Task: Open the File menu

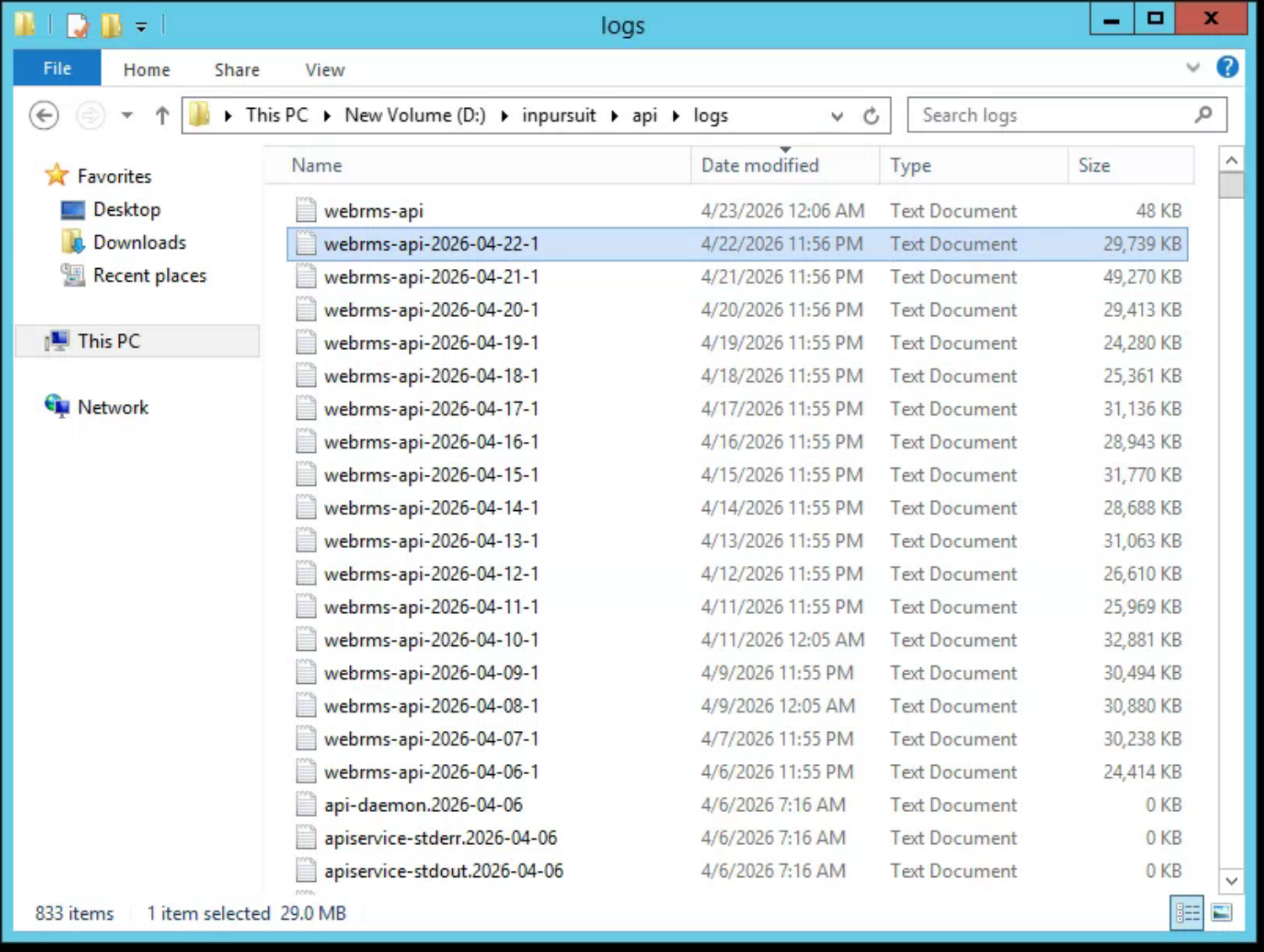Action: coord(57,68)
